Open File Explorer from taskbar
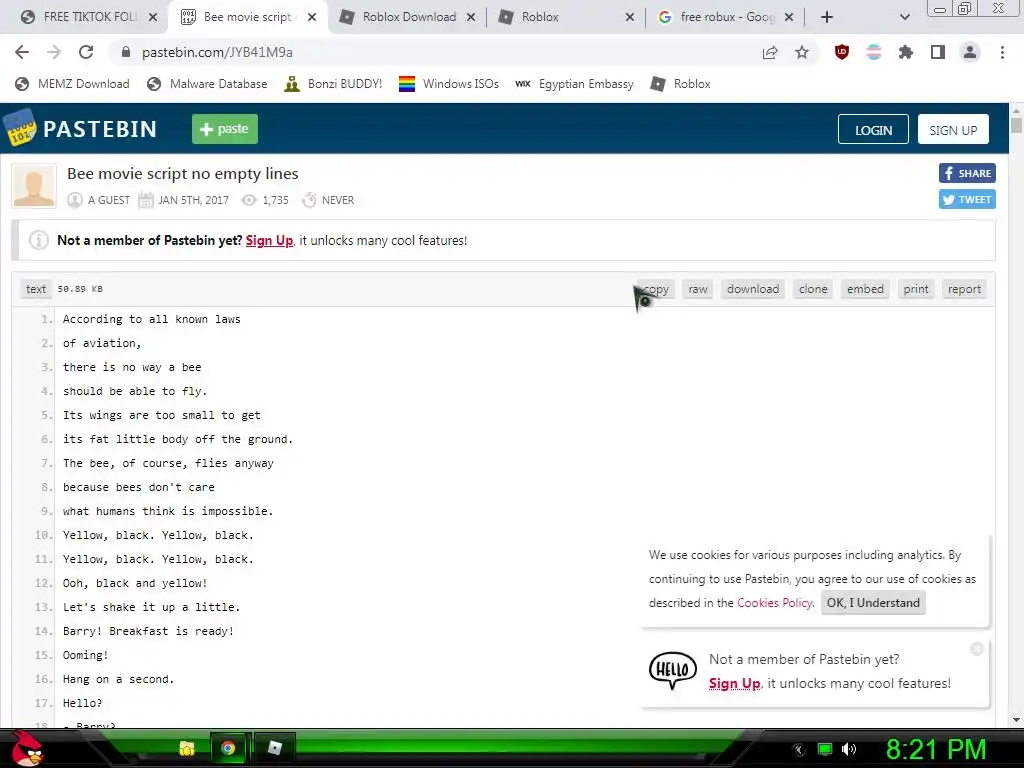This screenshot has width=1024, height=768. point(187,748)
